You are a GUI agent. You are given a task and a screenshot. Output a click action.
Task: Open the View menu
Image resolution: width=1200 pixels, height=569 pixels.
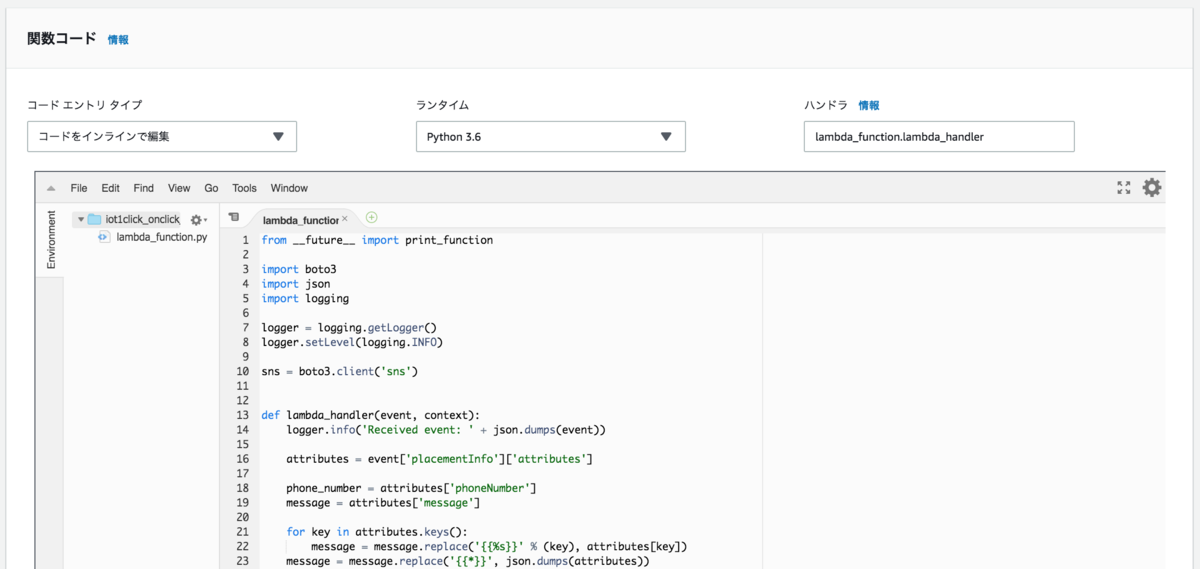(179, 188)
